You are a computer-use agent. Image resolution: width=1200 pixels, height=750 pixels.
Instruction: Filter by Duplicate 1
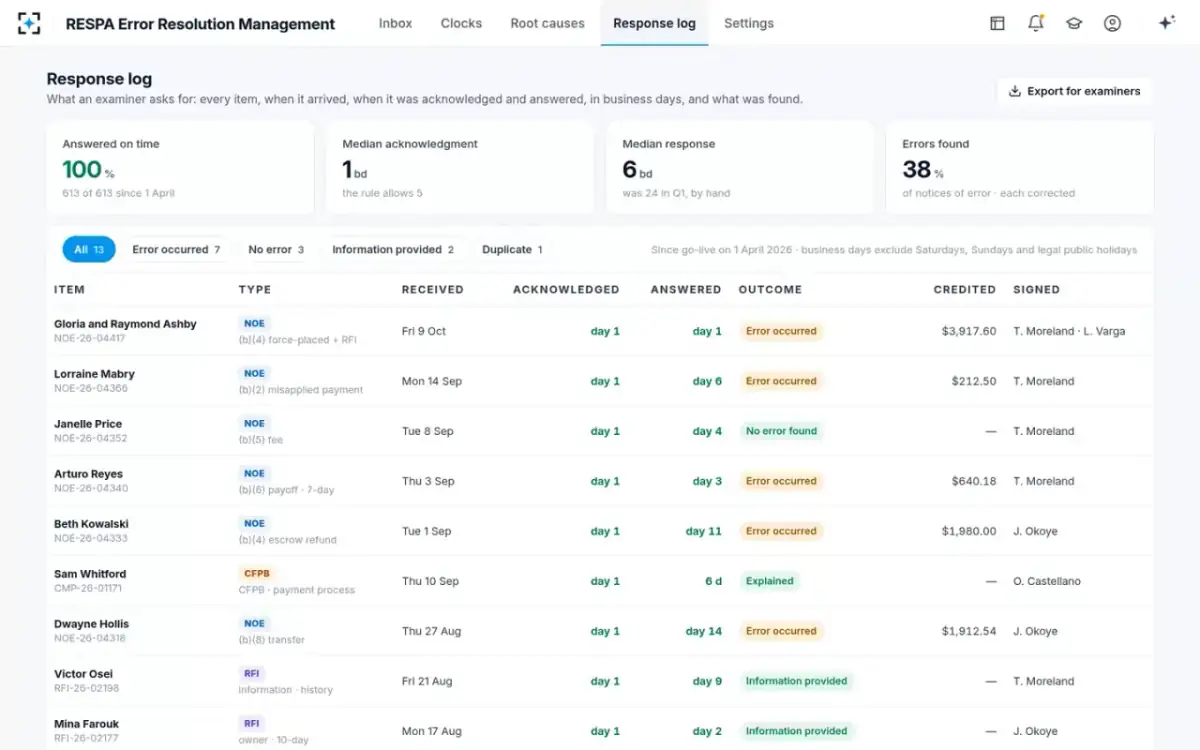[x=512, y=250]
